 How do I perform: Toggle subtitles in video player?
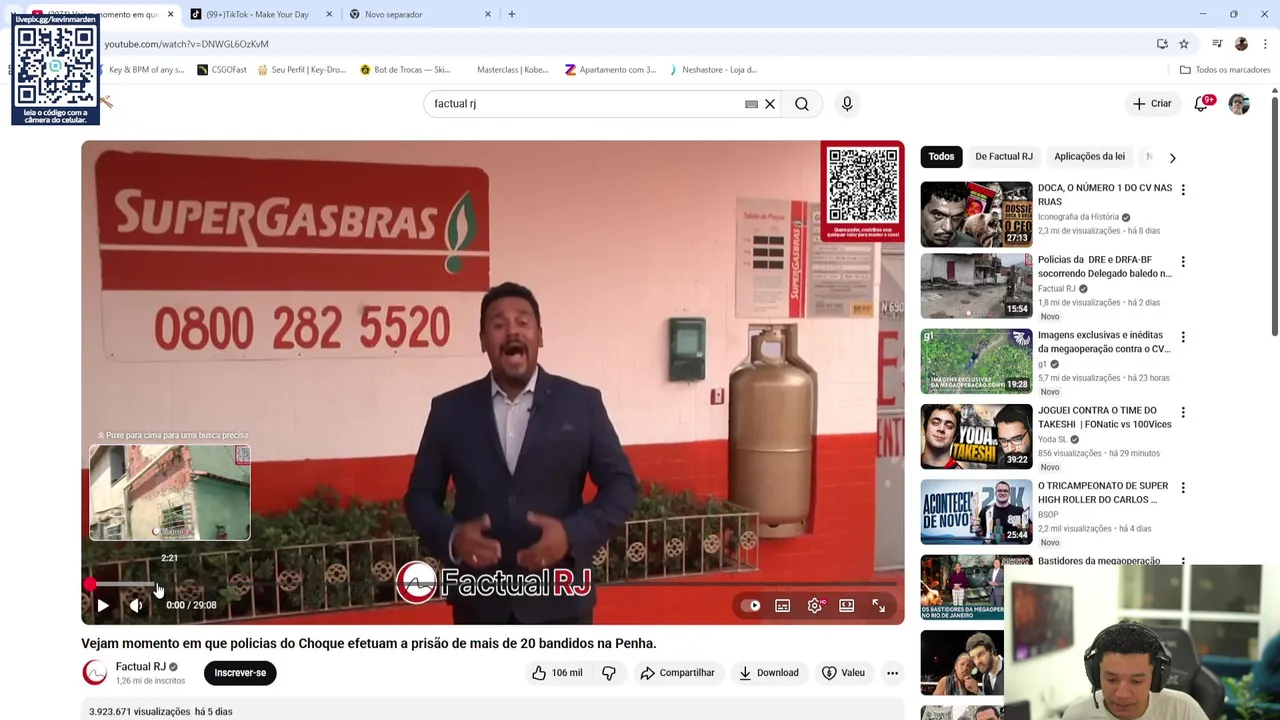[x=783, y=605]
